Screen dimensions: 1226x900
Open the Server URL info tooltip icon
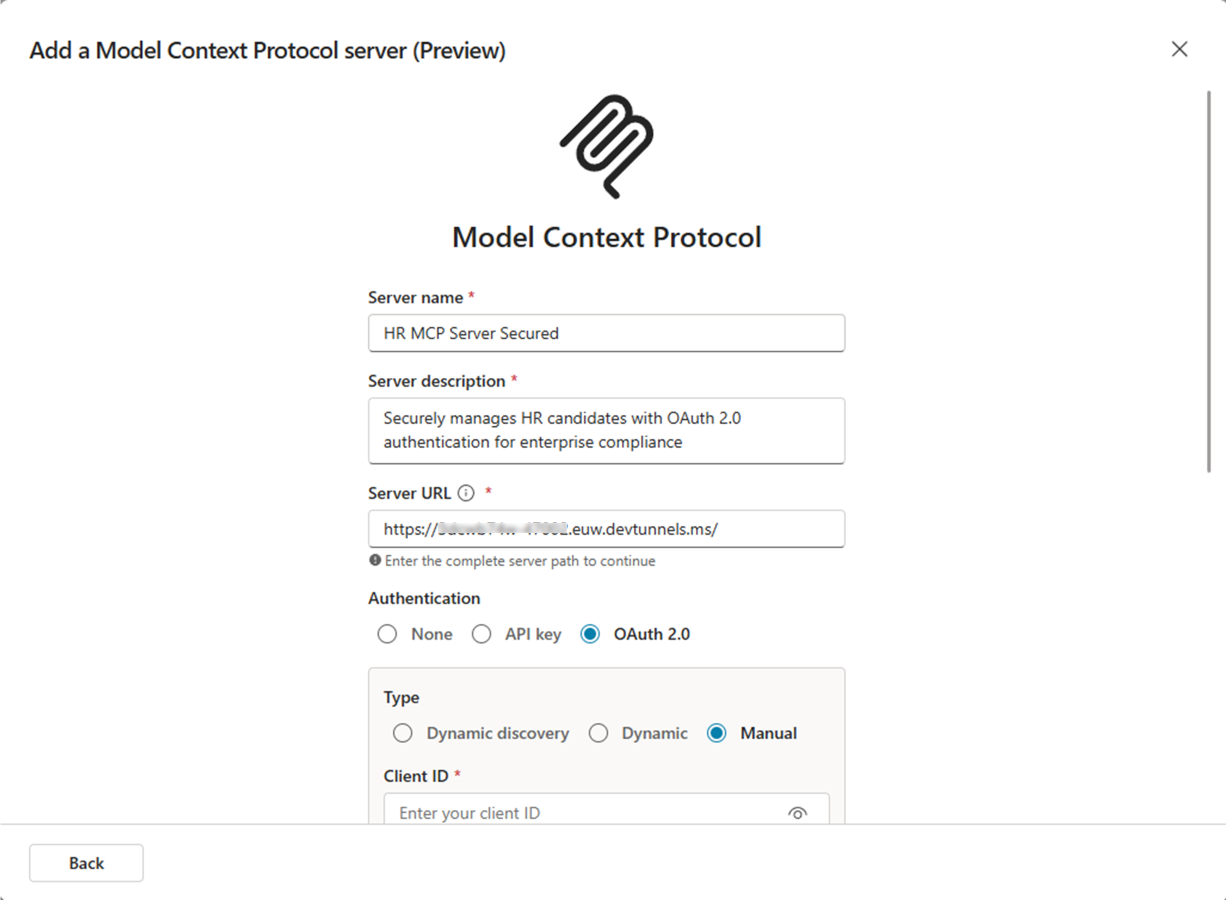[465, 492]
